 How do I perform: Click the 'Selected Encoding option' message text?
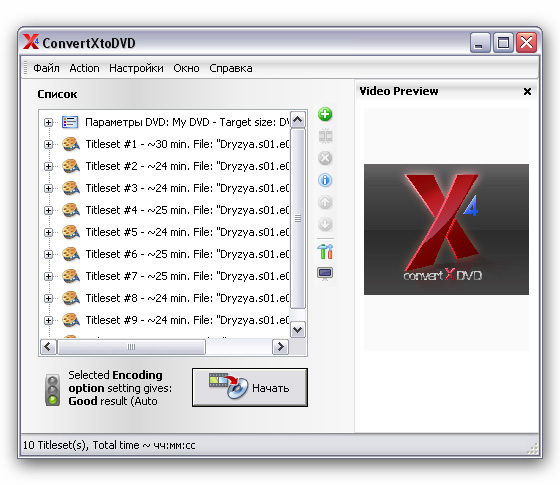[120, 388]
